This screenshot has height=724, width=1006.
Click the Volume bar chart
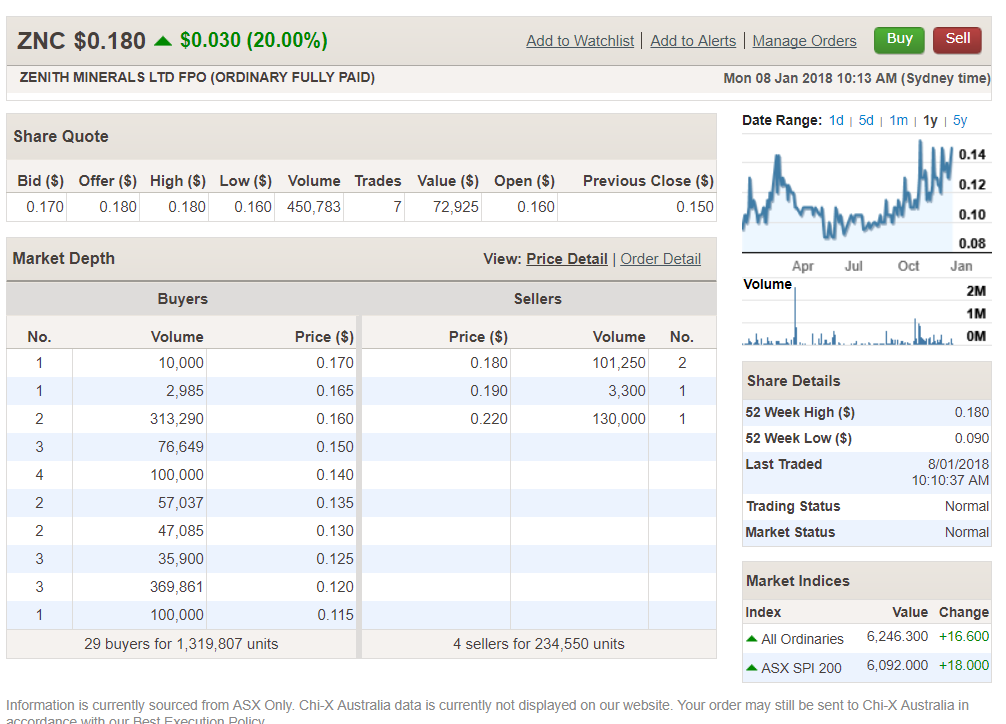[x=848, y=315]
